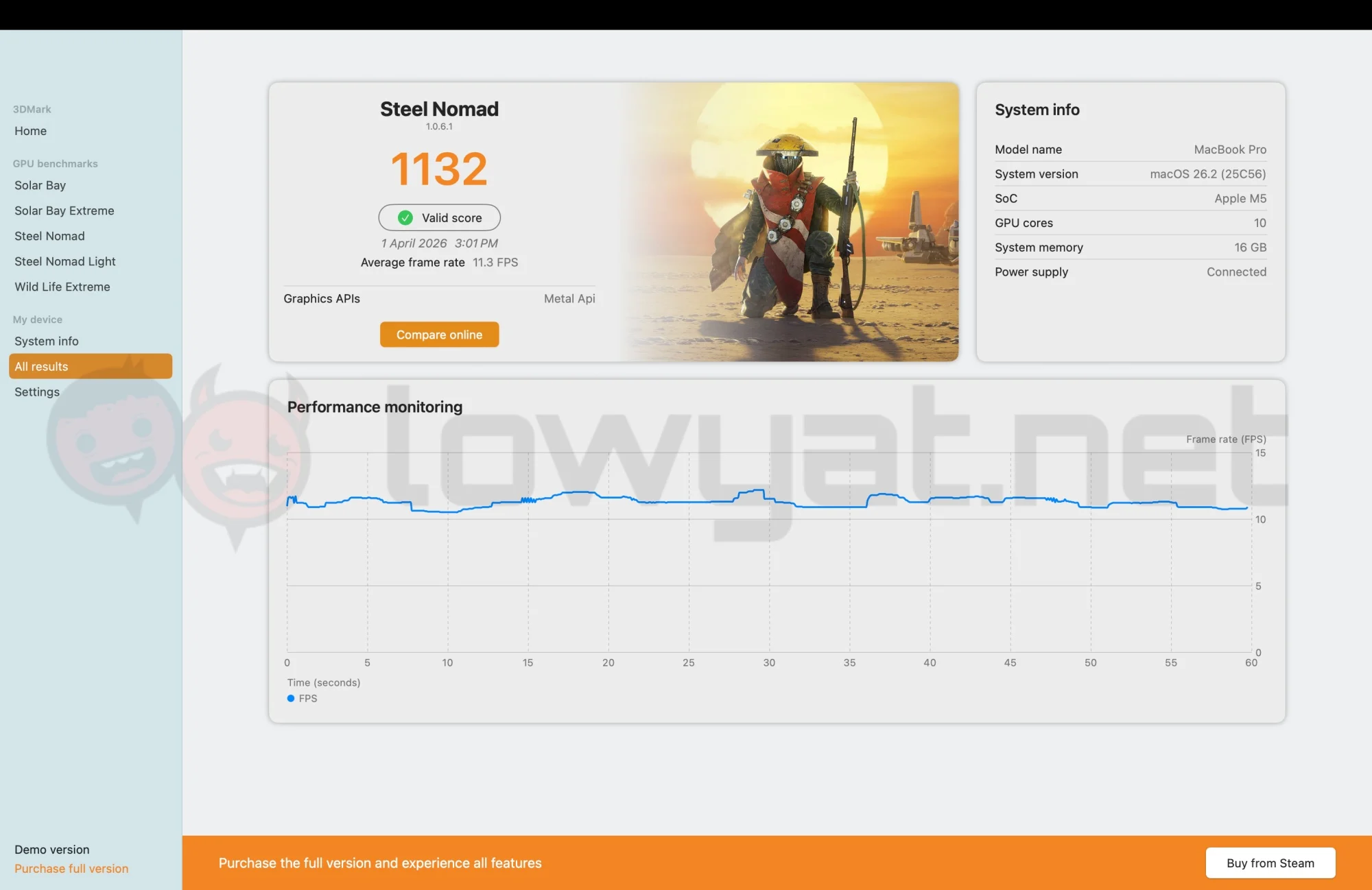This screenshot has width=1372, height=890.
Task: Click the Purchase full version link
Action: coord(71,869)
